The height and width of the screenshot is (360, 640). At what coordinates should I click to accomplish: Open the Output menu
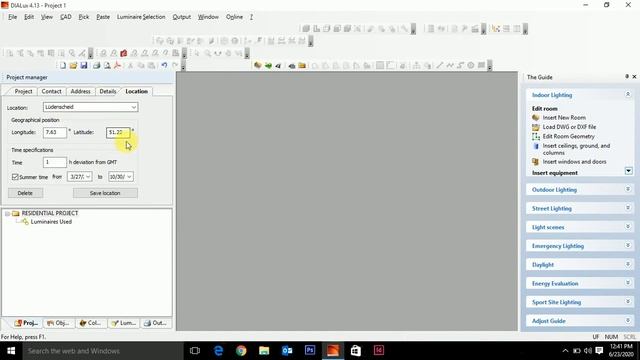pyautogui.click(x=182, y=17)
